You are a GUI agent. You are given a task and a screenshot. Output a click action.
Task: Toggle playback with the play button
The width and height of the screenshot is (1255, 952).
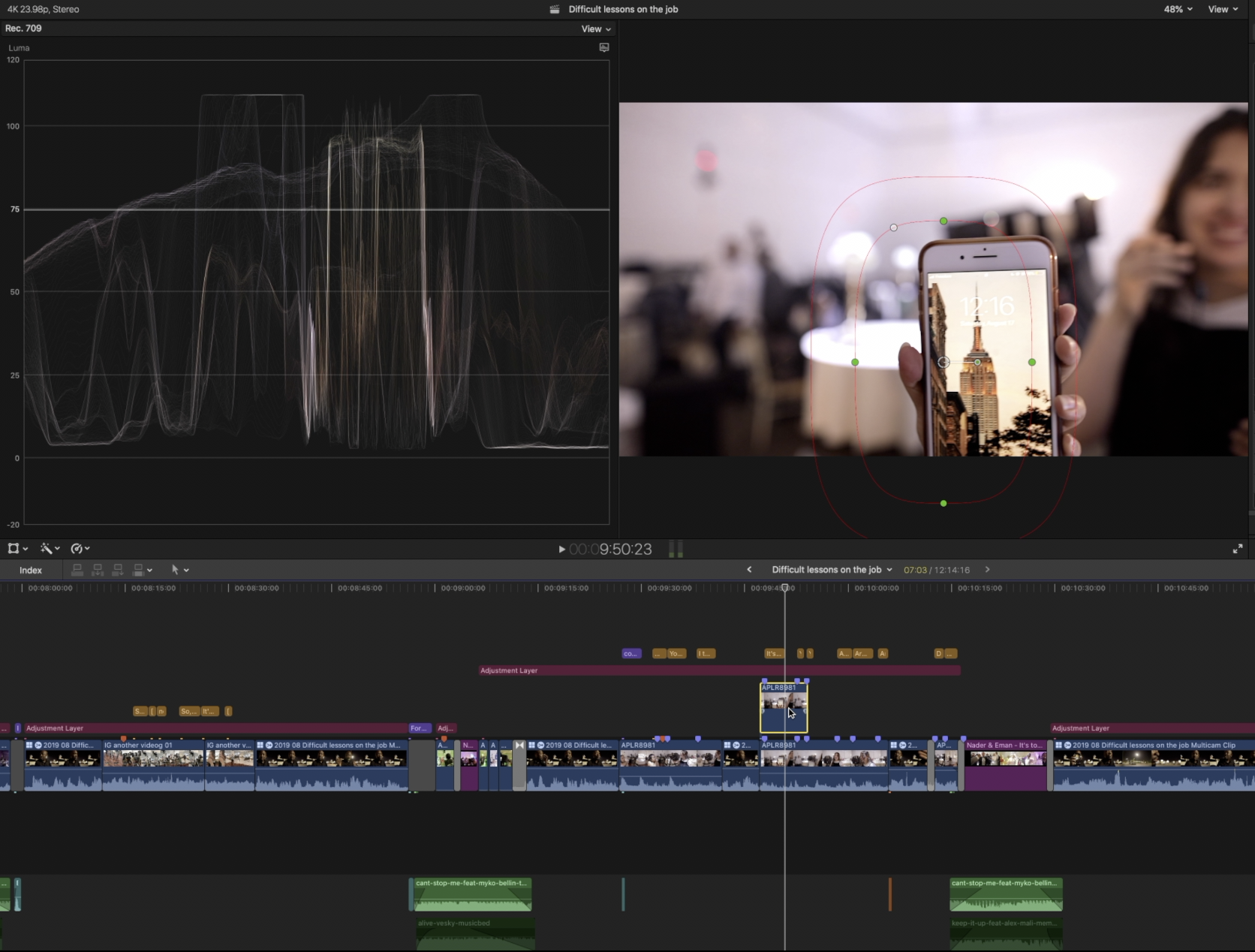click(x=561, y=549)
